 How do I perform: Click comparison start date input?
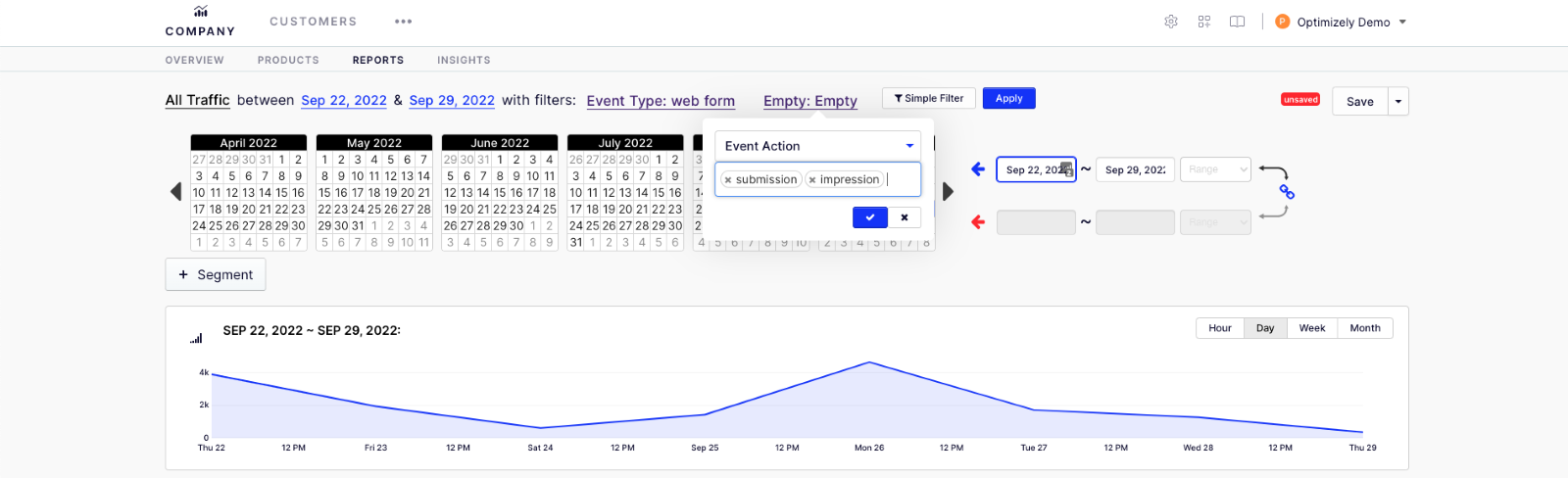point(1036,222)
